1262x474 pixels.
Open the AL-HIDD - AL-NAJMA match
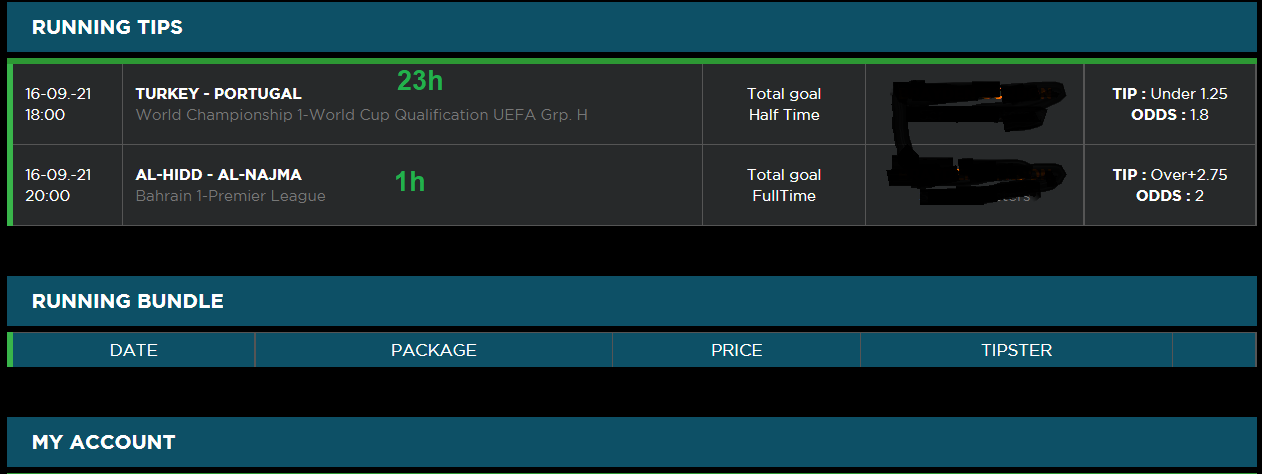click(218, 175)
